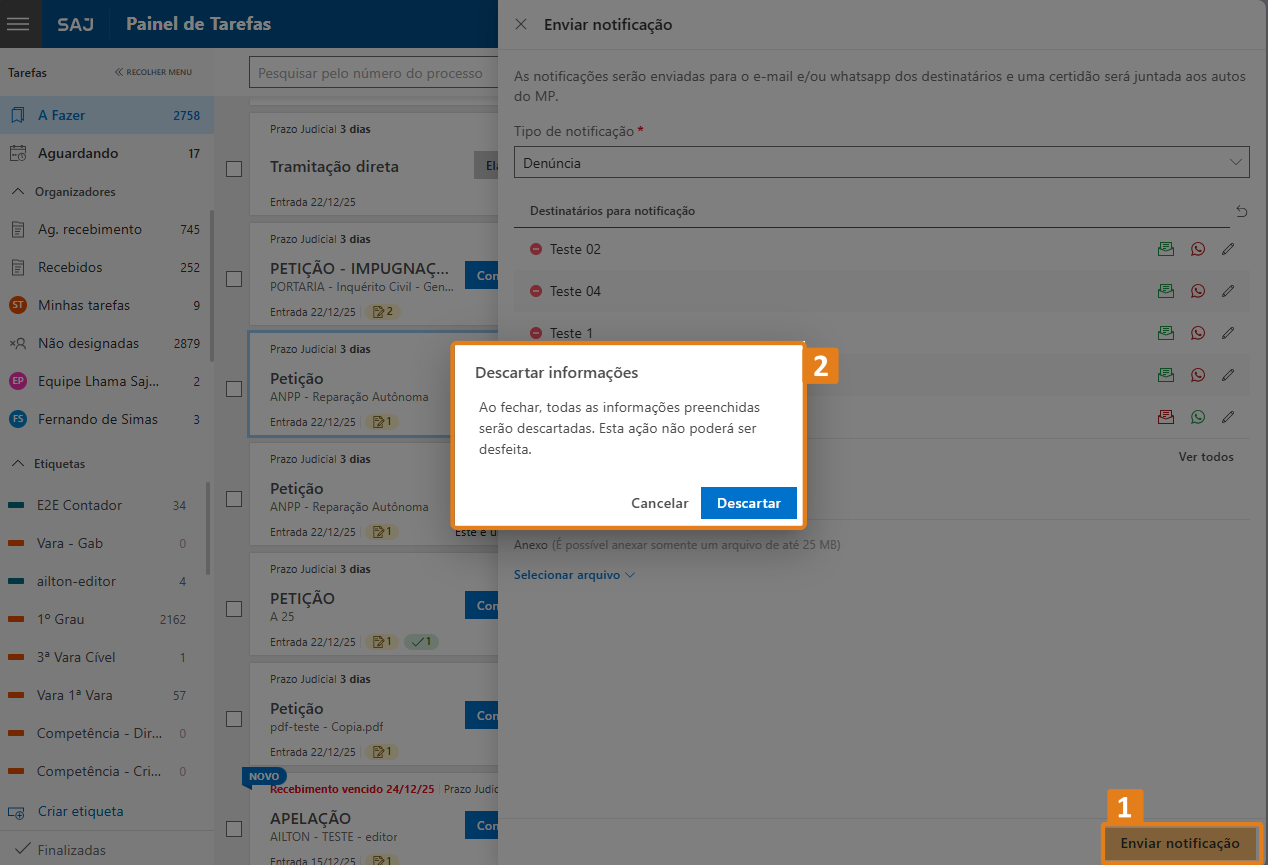Open the Aguardando task list

coord(78,153)
